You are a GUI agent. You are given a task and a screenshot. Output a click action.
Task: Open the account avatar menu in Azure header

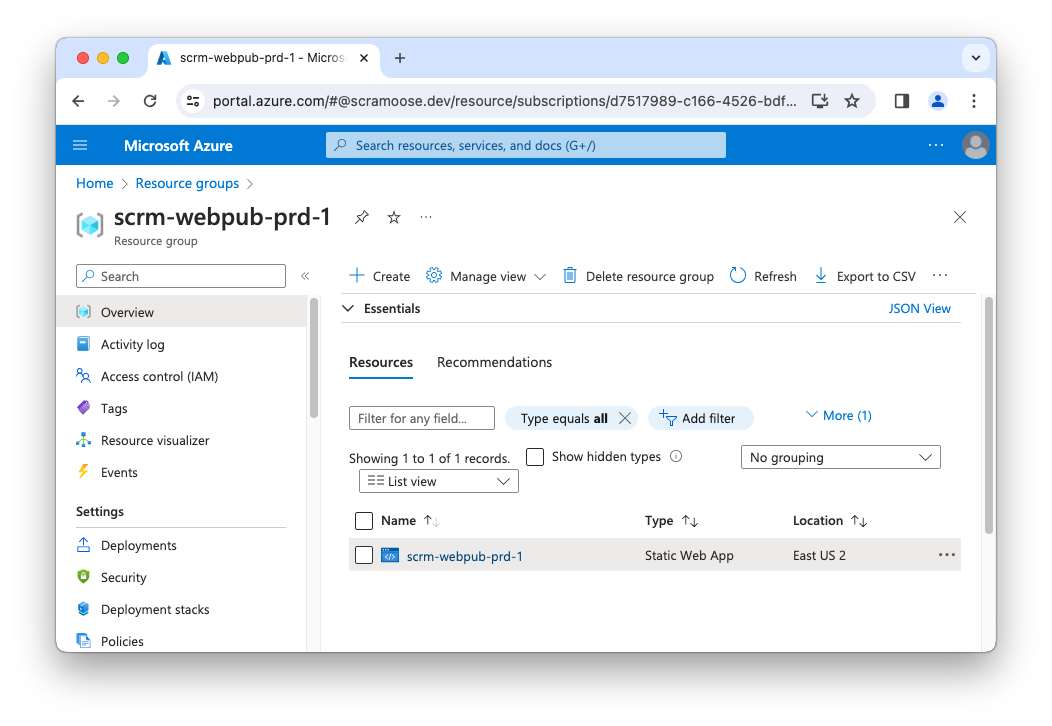pos(976,145)
